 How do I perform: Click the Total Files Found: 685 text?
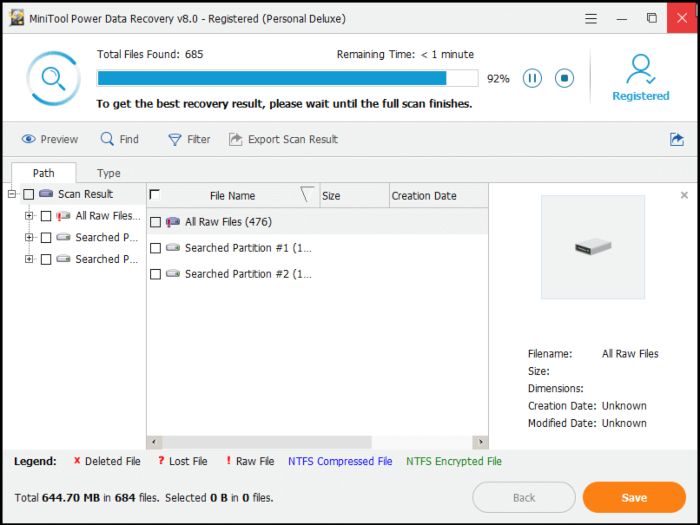coord(150,54)
